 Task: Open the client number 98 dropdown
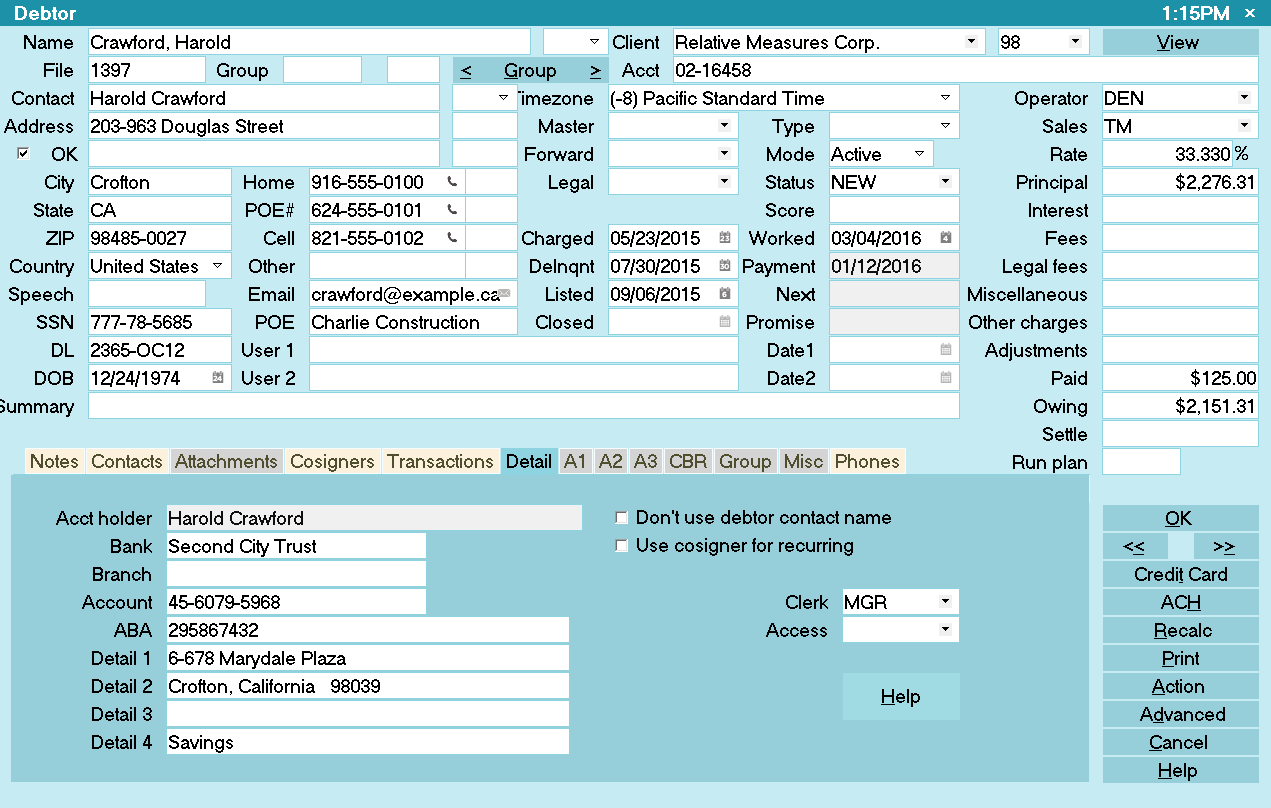(x=1074, y=42)
